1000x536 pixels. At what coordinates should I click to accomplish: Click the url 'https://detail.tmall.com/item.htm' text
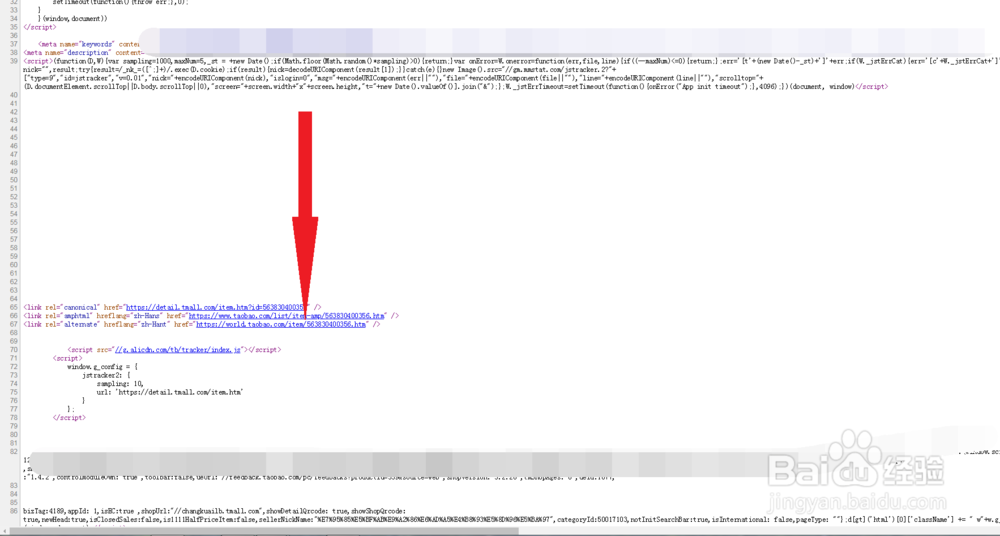click(170, 392)
